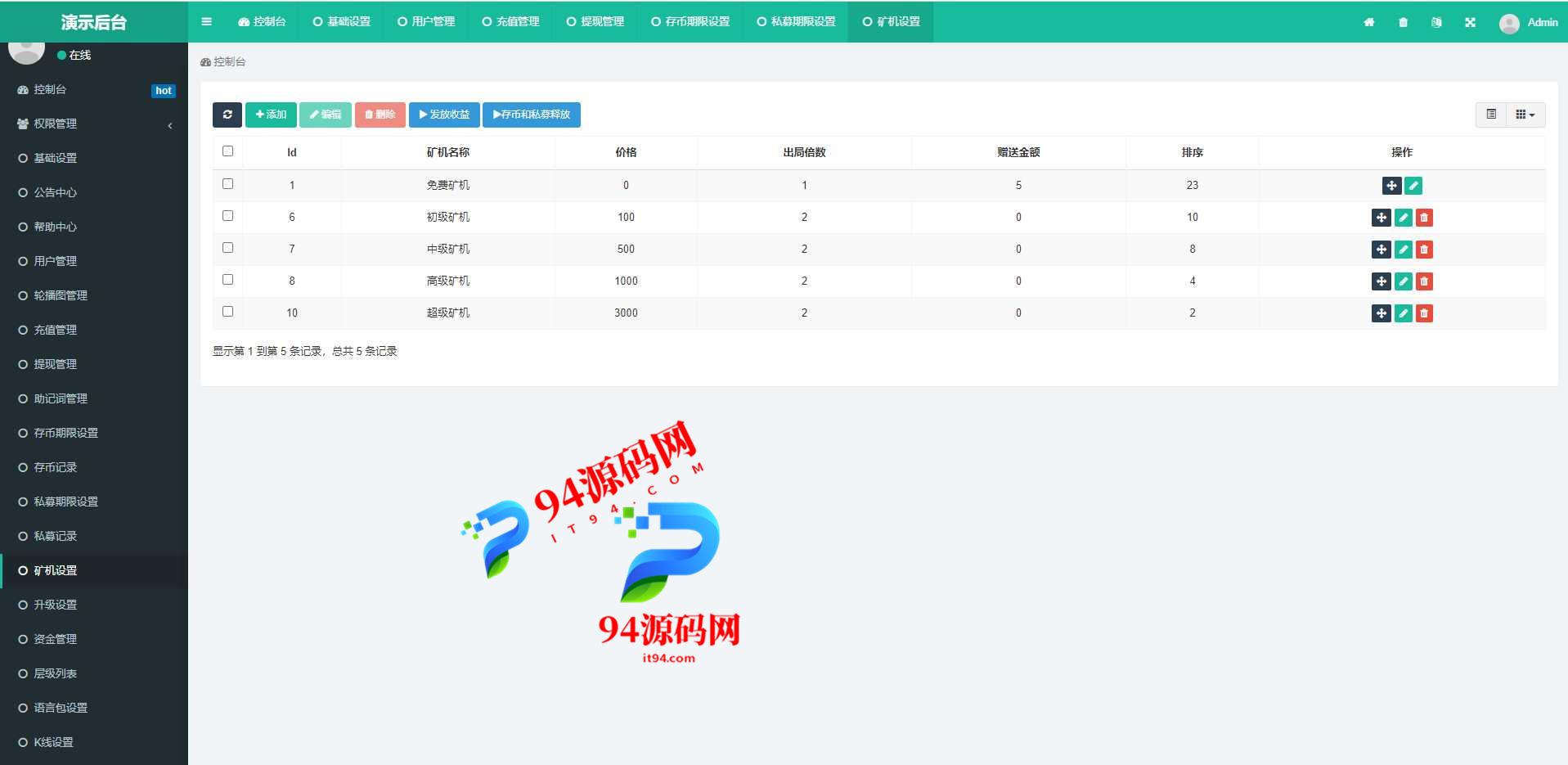Switch to the 基础设置 tab
Image resolution: width=1568 pixels, height=765 pixels.
pos(341,21)
